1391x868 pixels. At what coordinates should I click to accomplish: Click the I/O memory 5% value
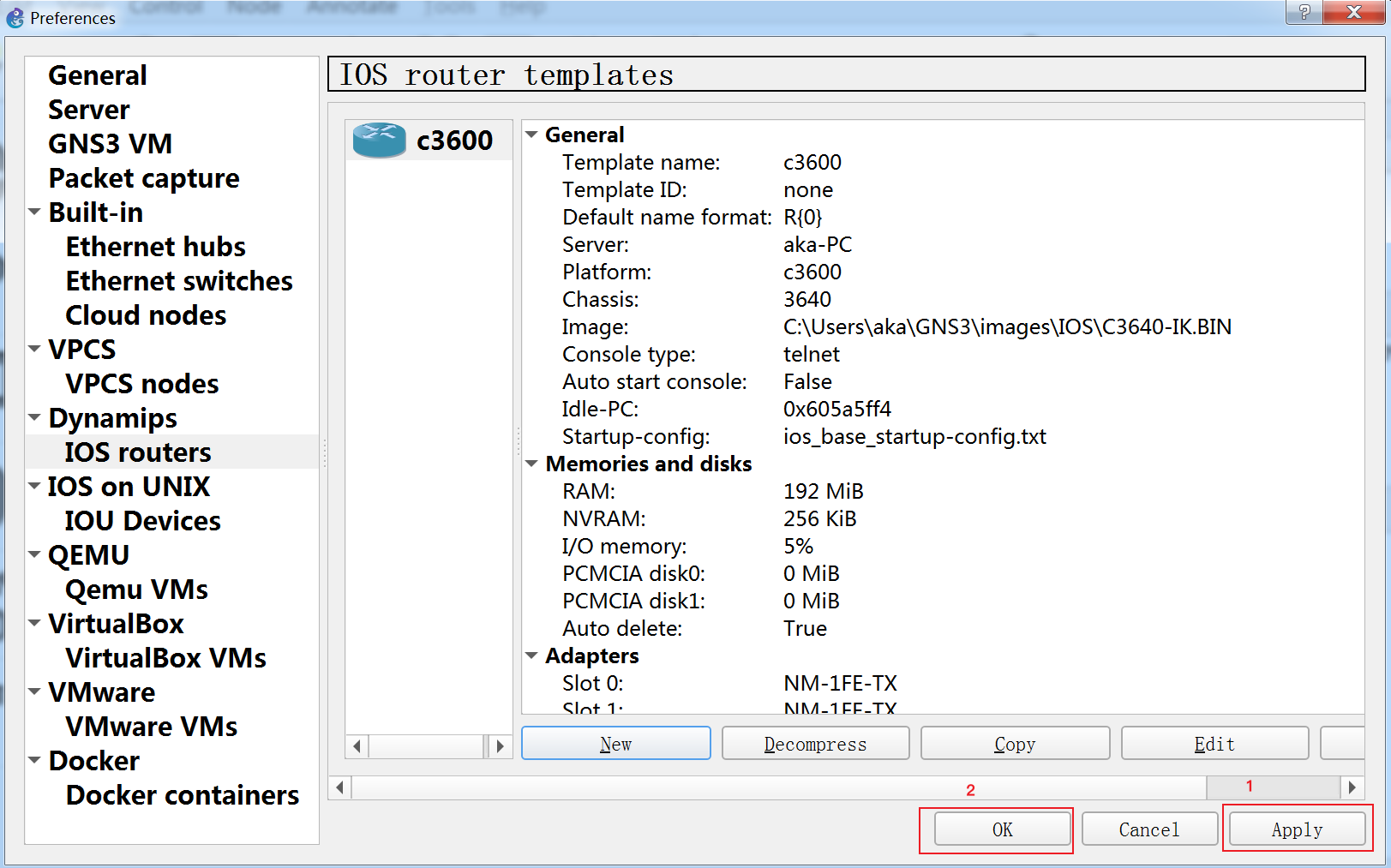798,546
